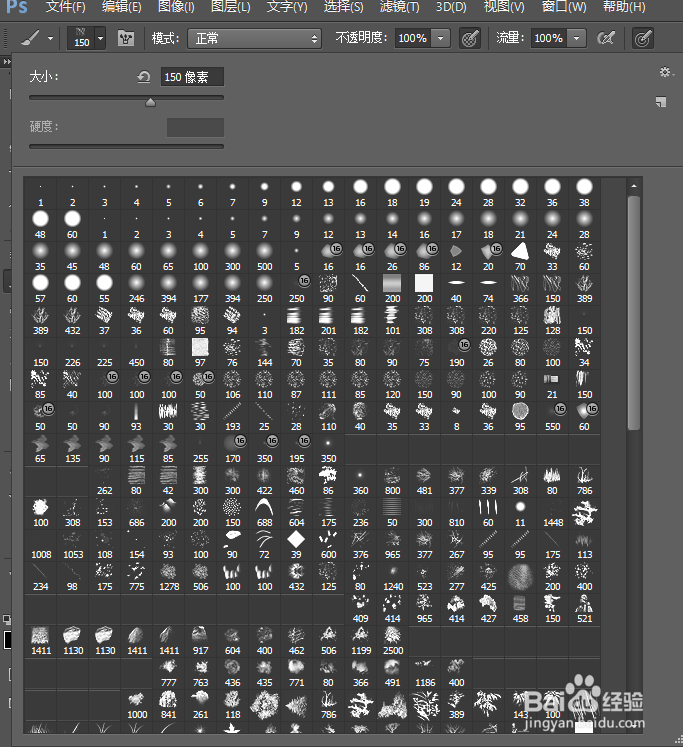The image size is (683, 747).
Task: Toggle pressure for opacity button
Action: 470,38
